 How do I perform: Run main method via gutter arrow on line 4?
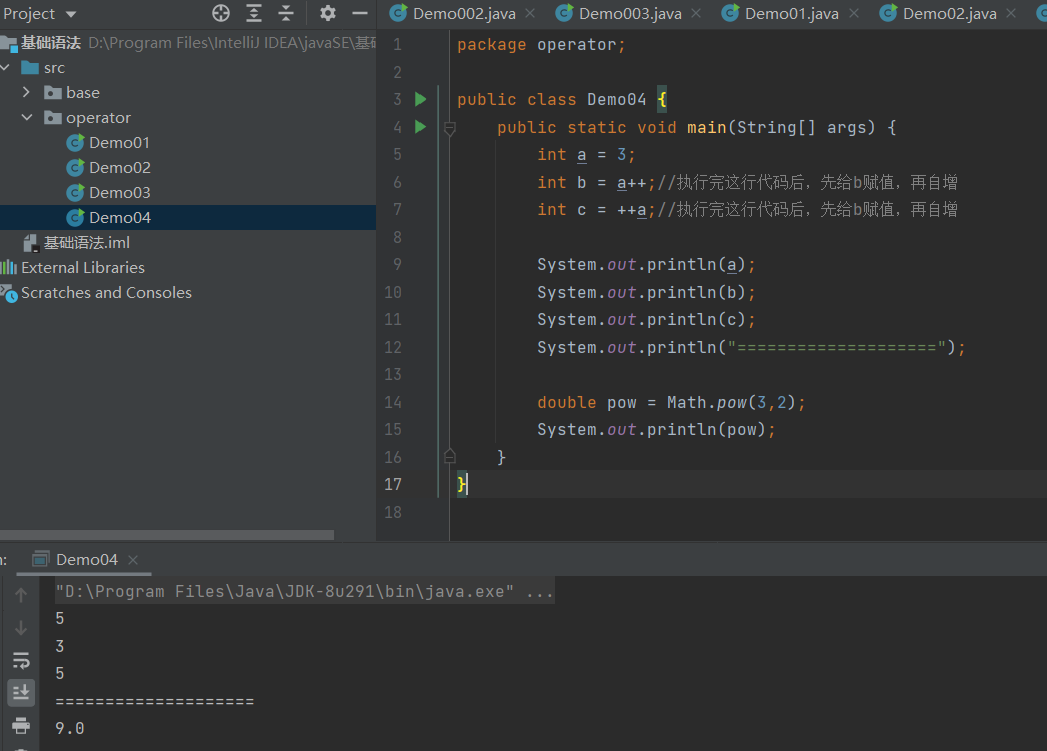(x=421, y=127)
